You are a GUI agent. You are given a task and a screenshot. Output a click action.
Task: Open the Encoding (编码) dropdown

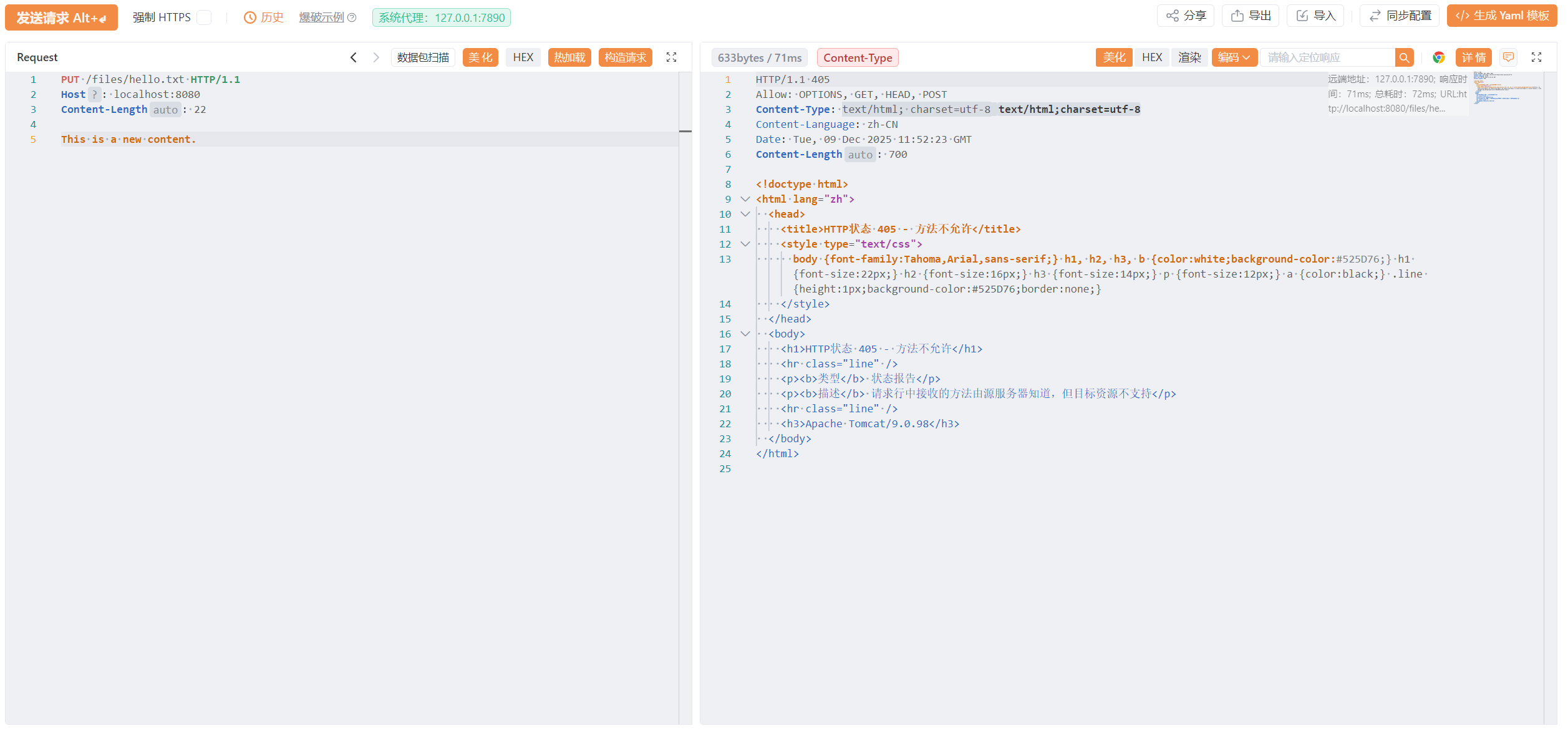click(1234, 57)
